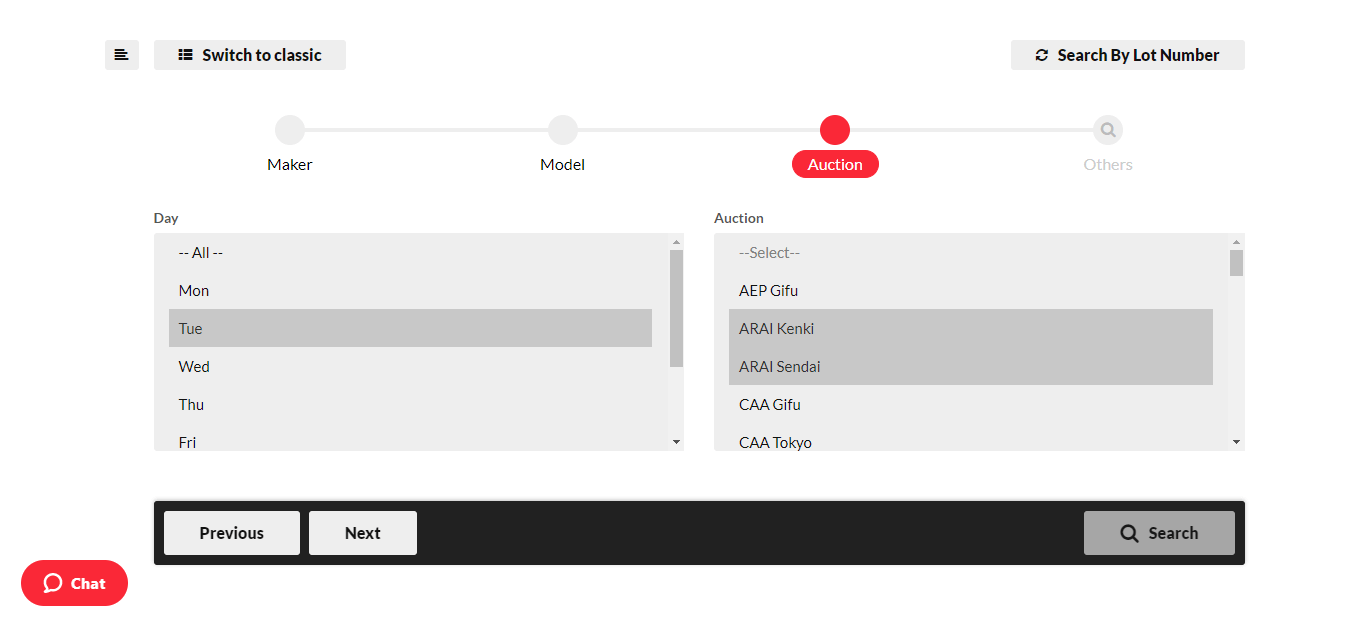Click the refresh icon in Search By Lot Number

(1040, 55)
